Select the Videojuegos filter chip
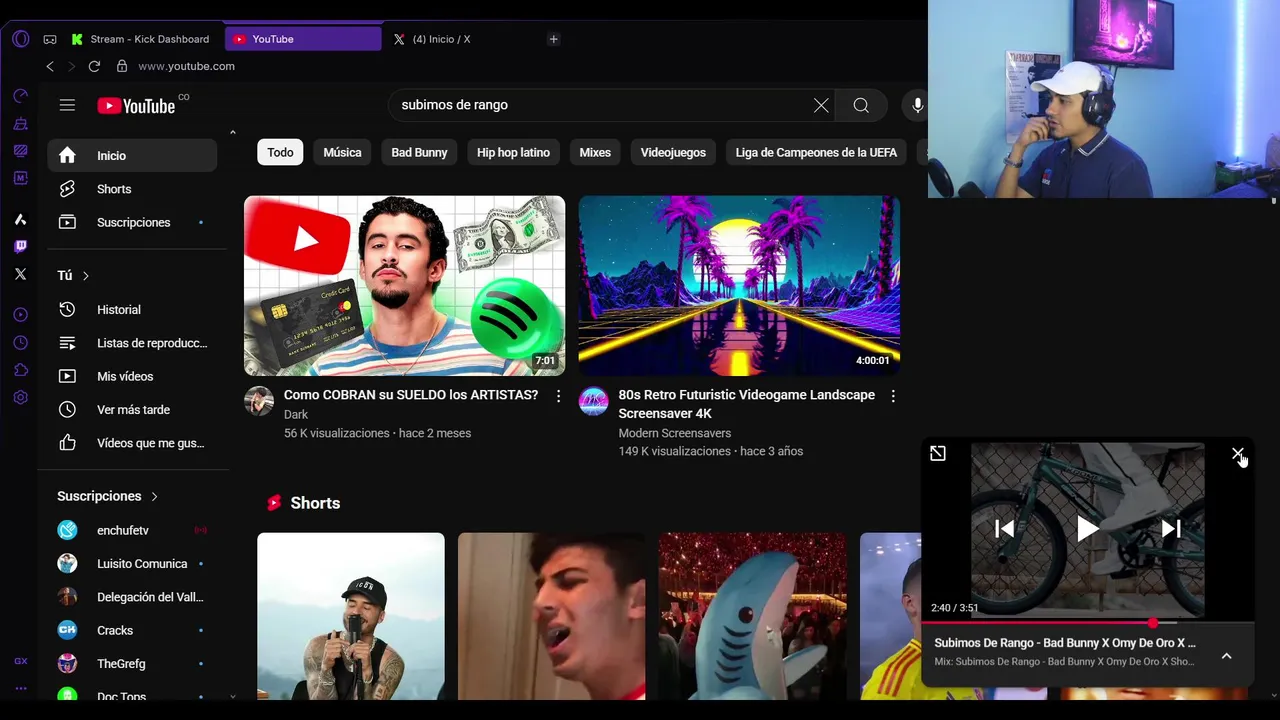 (x=673, y=152)
